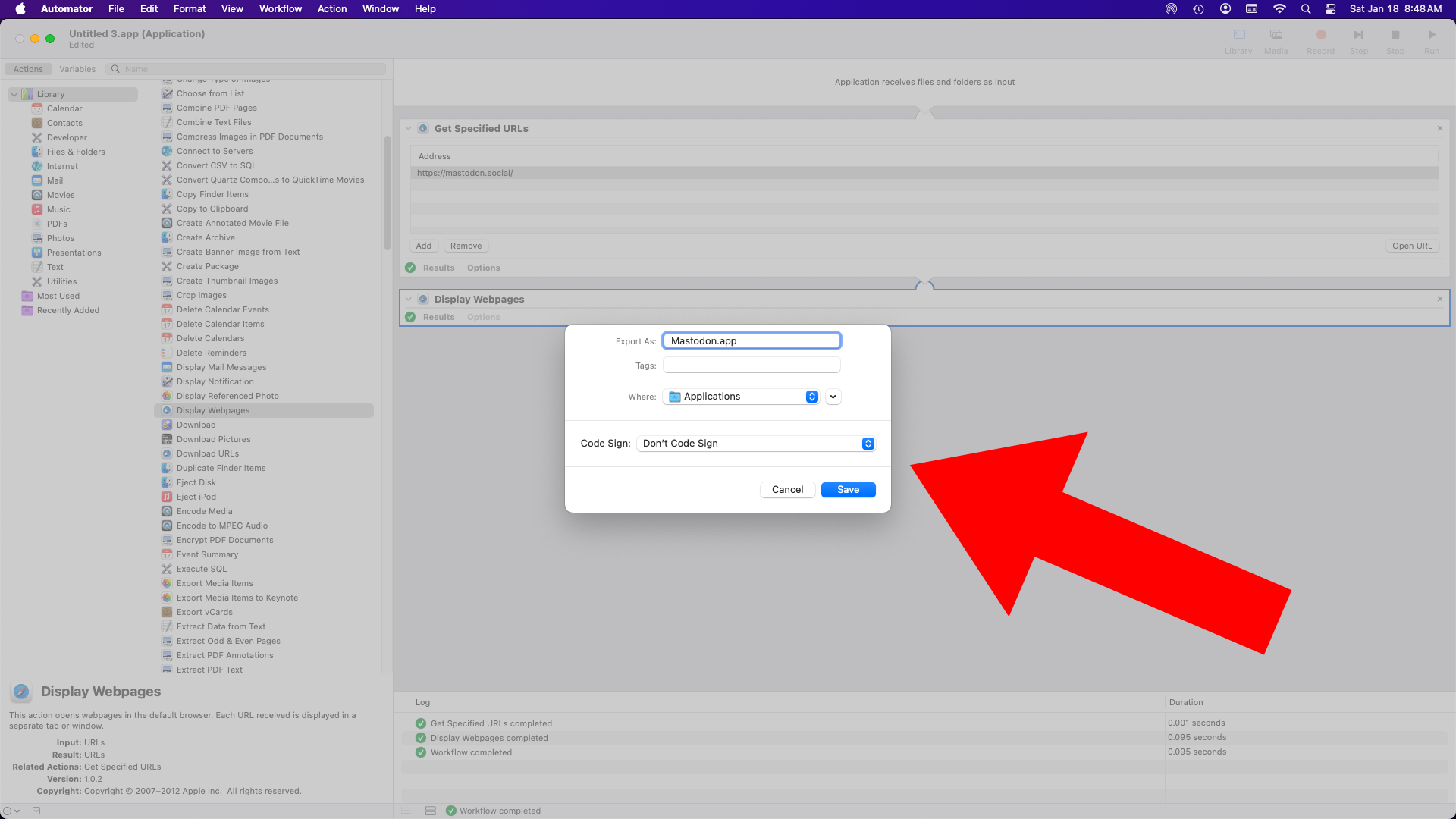The width and height of the screenshot is (1456, 819).
Task: Open the Action menu
Action: point(332,9)
